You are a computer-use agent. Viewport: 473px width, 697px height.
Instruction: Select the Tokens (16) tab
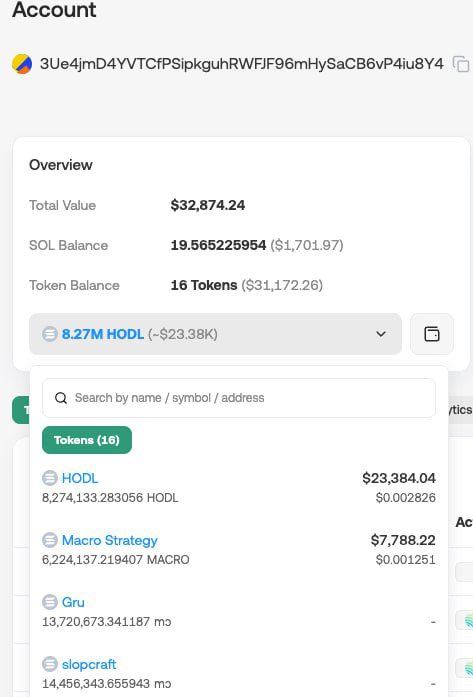pyautogui.click(x=87, y=440)
